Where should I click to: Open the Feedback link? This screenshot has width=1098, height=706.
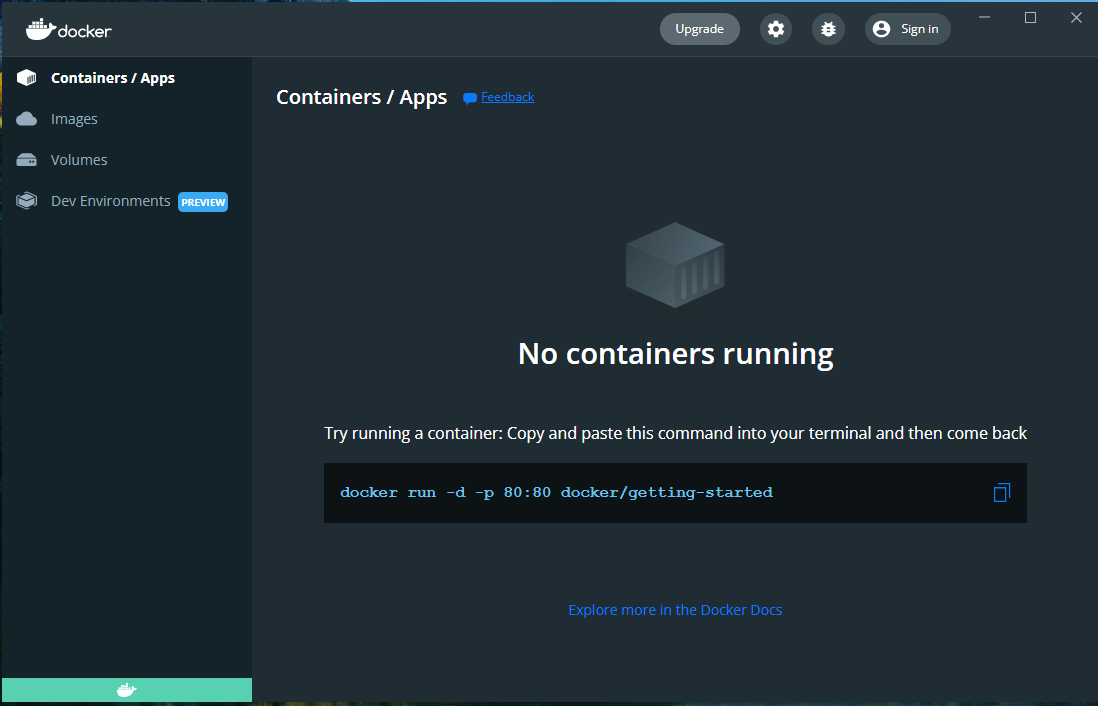tap(507, 97)
